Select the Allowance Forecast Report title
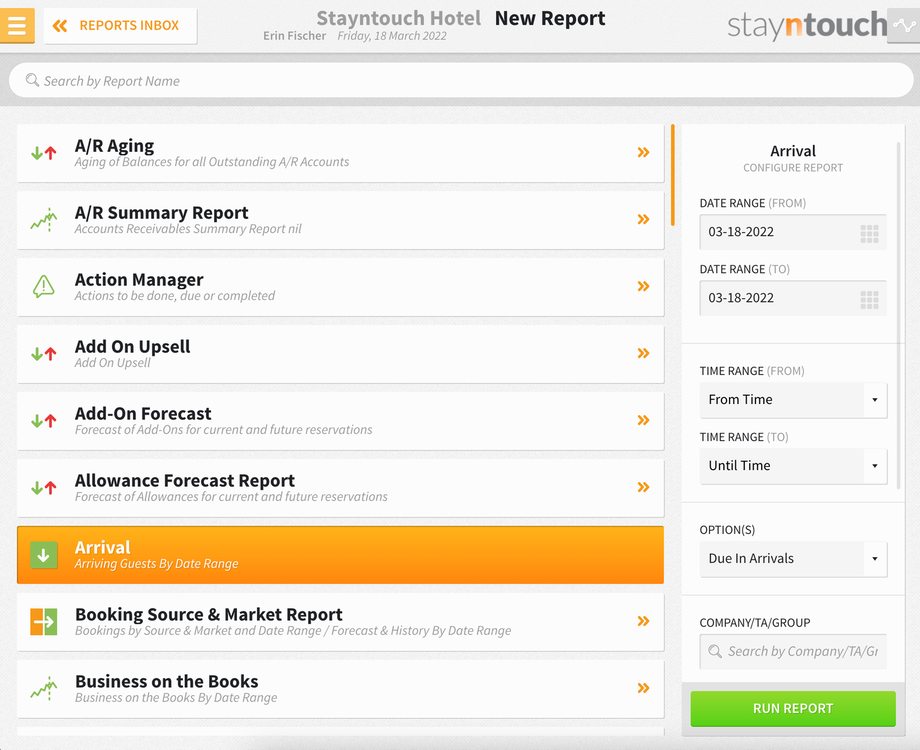Viewport: 920px width, 750px height. tap(185, 480)
